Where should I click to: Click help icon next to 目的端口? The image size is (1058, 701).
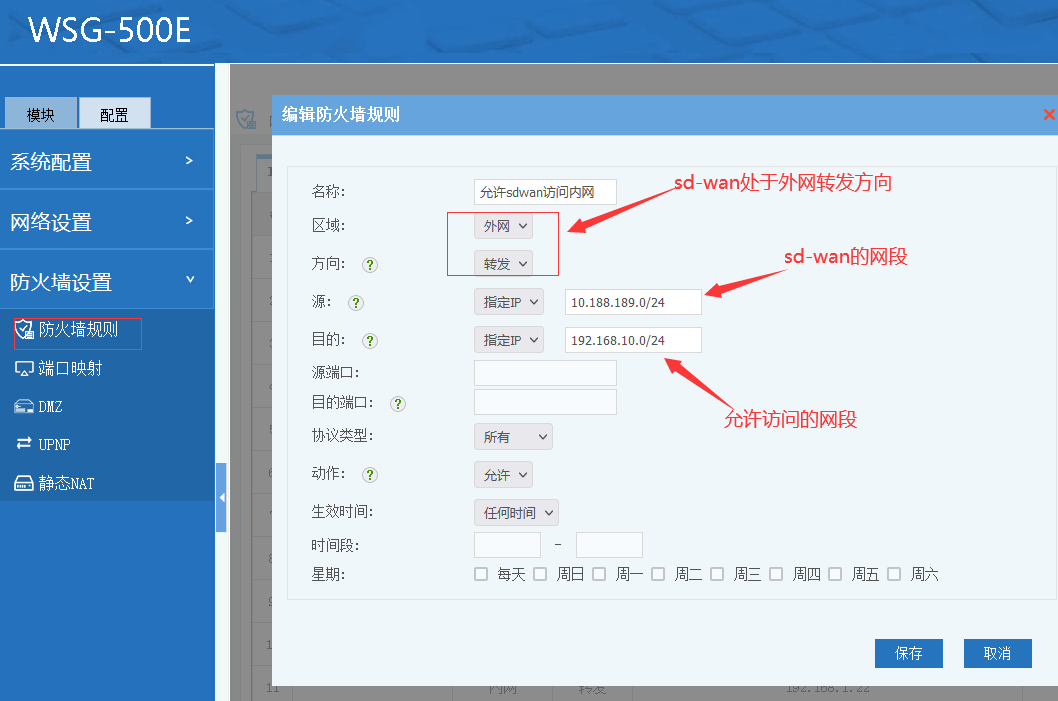(x=398, y=404)
